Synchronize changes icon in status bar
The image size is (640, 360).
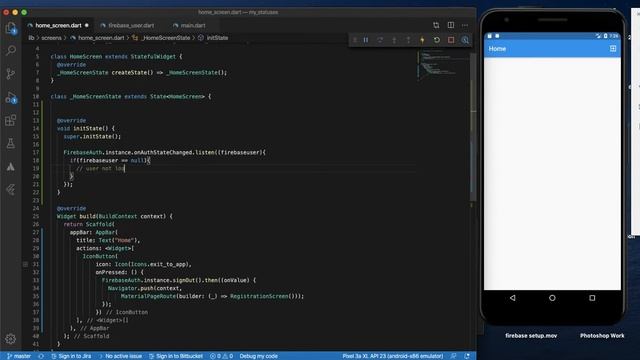[x=41, y=356]
